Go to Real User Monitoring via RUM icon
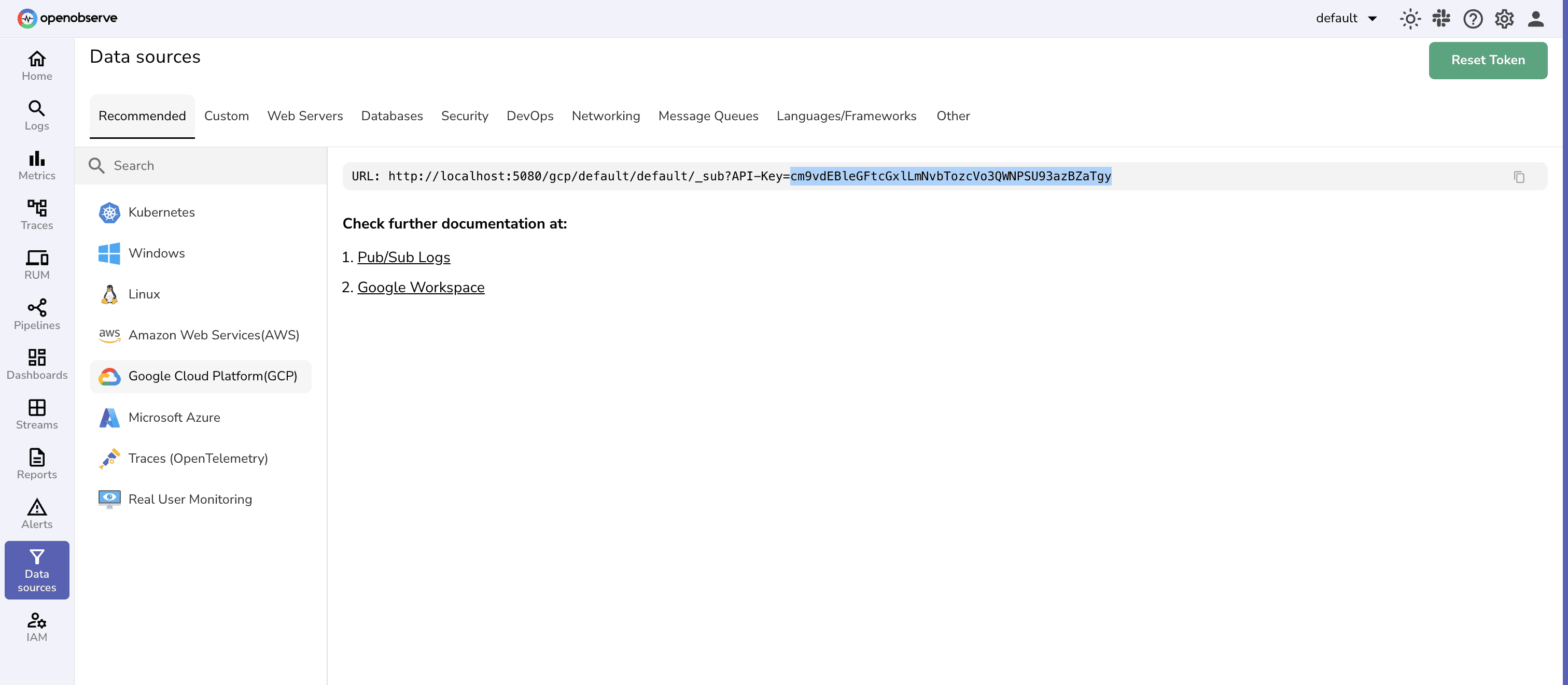The image size is (1568, 685). (x=36, y=264)
